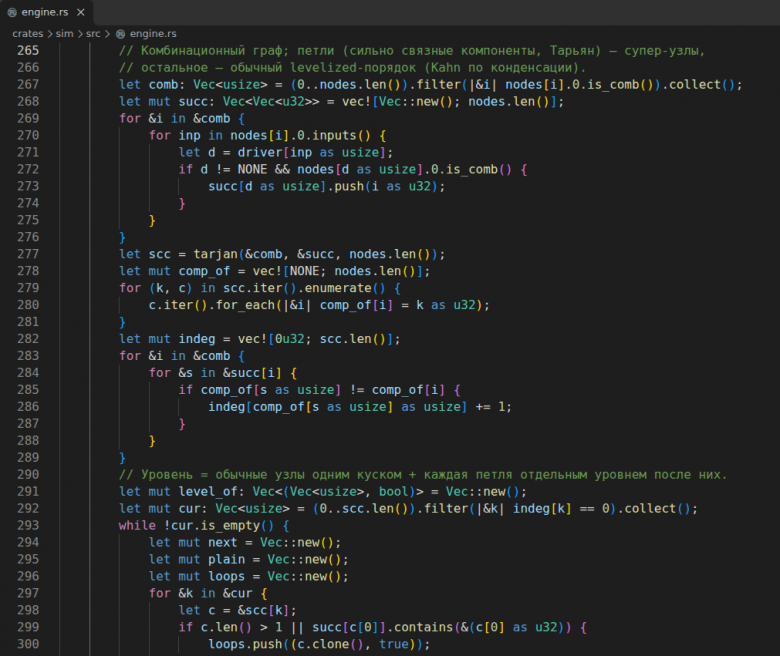The width and height of the screenshot is (780, 656).
Task: Click line number 300 in the gutter
Action: coord(28,644)
